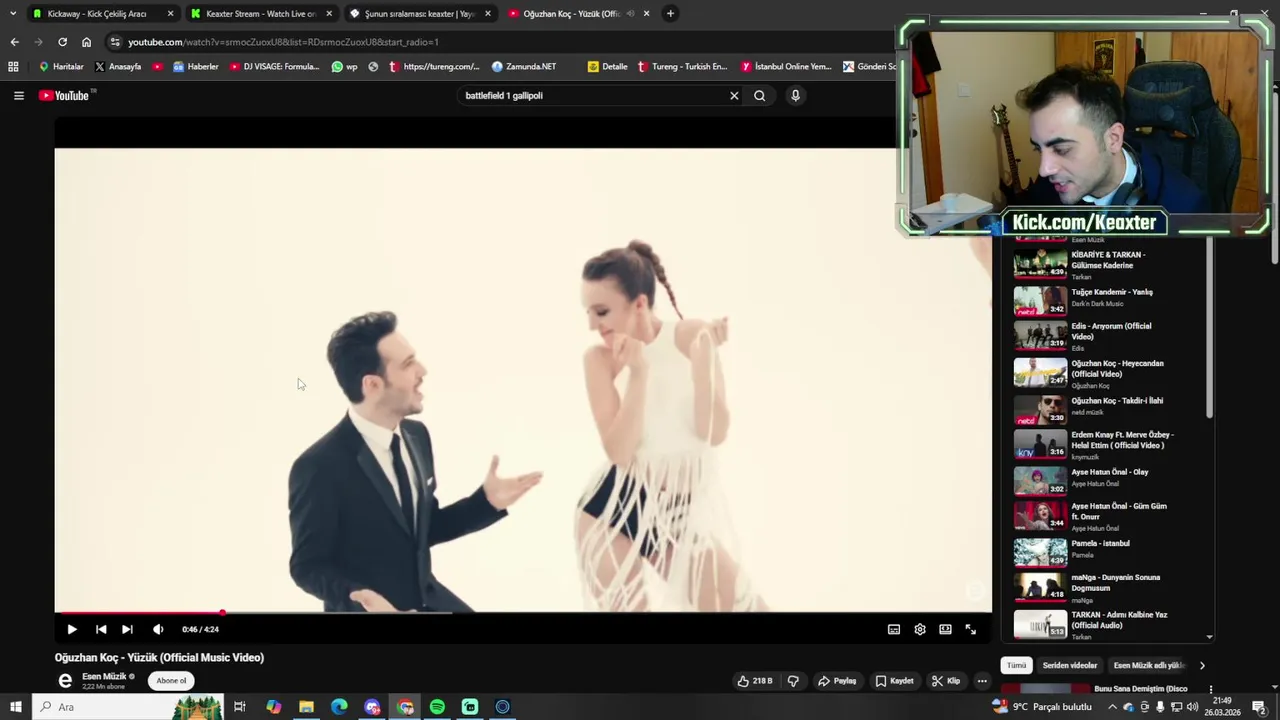Open the Haritalar bookmark
This screenshot has height=720, width=1280.
pyautogui.click(x=61, y=67)
